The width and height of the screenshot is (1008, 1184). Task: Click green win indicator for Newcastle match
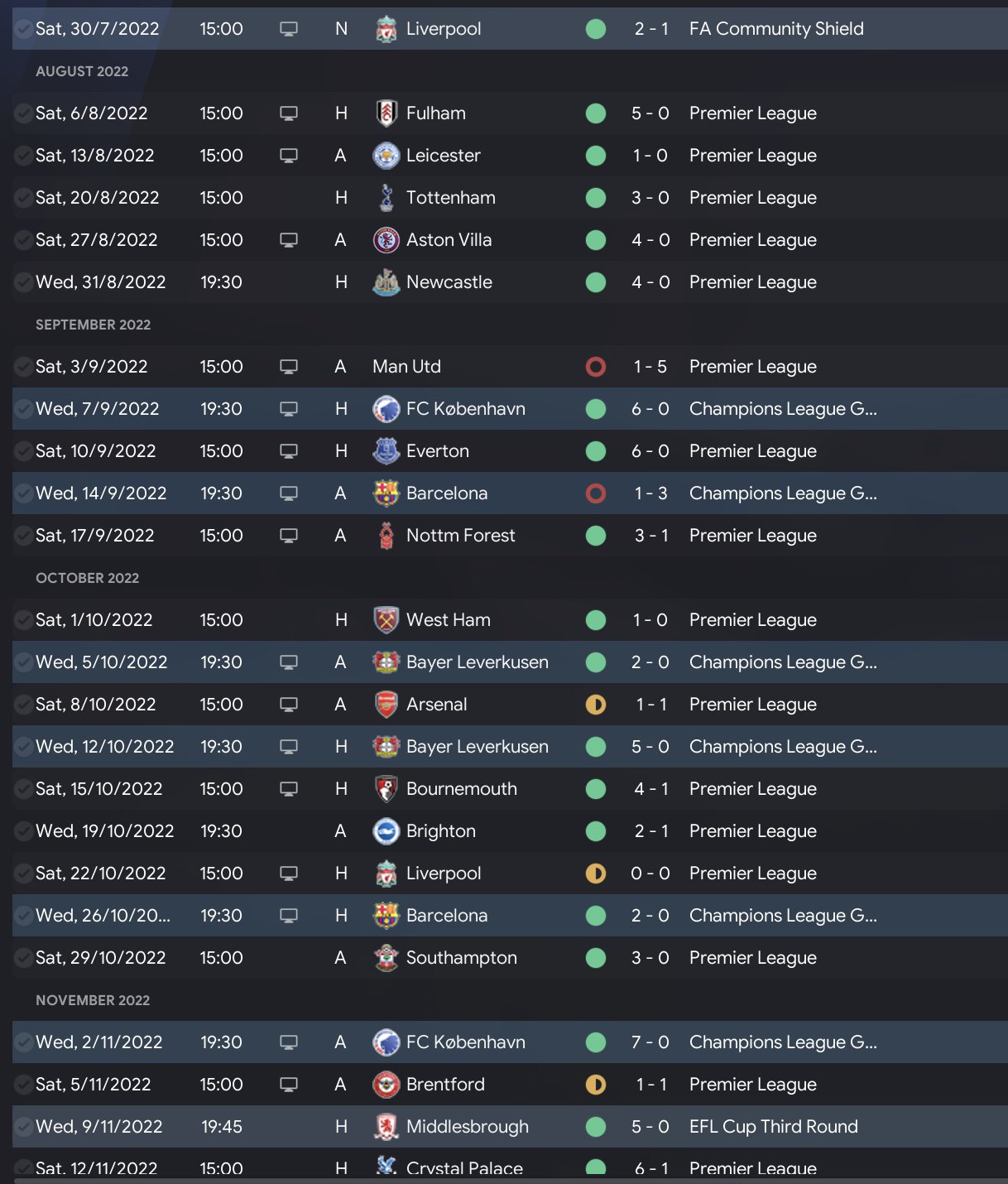(596, 282)
